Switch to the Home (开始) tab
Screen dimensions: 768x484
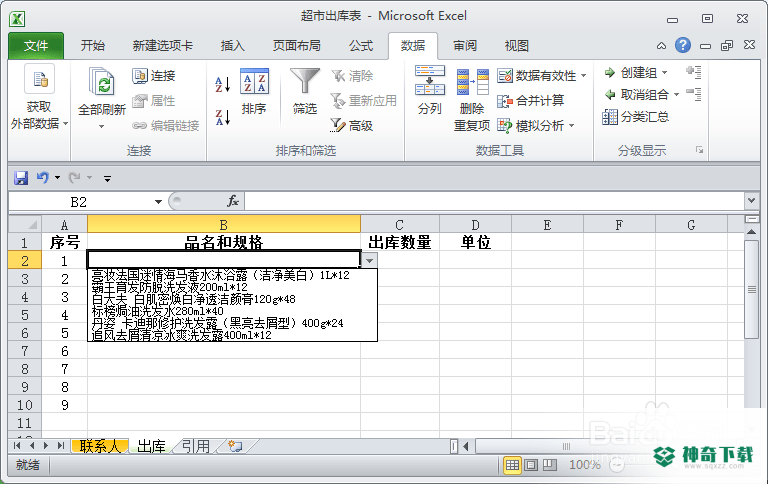(x=93, y=46)
